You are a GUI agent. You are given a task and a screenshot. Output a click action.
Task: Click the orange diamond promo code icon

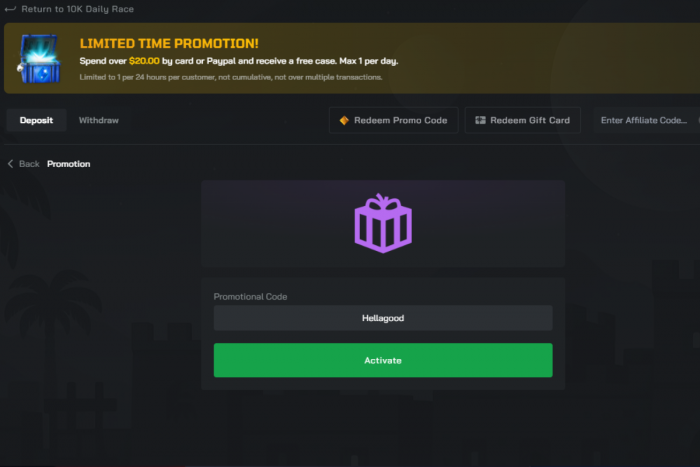[x=344, y=120]
